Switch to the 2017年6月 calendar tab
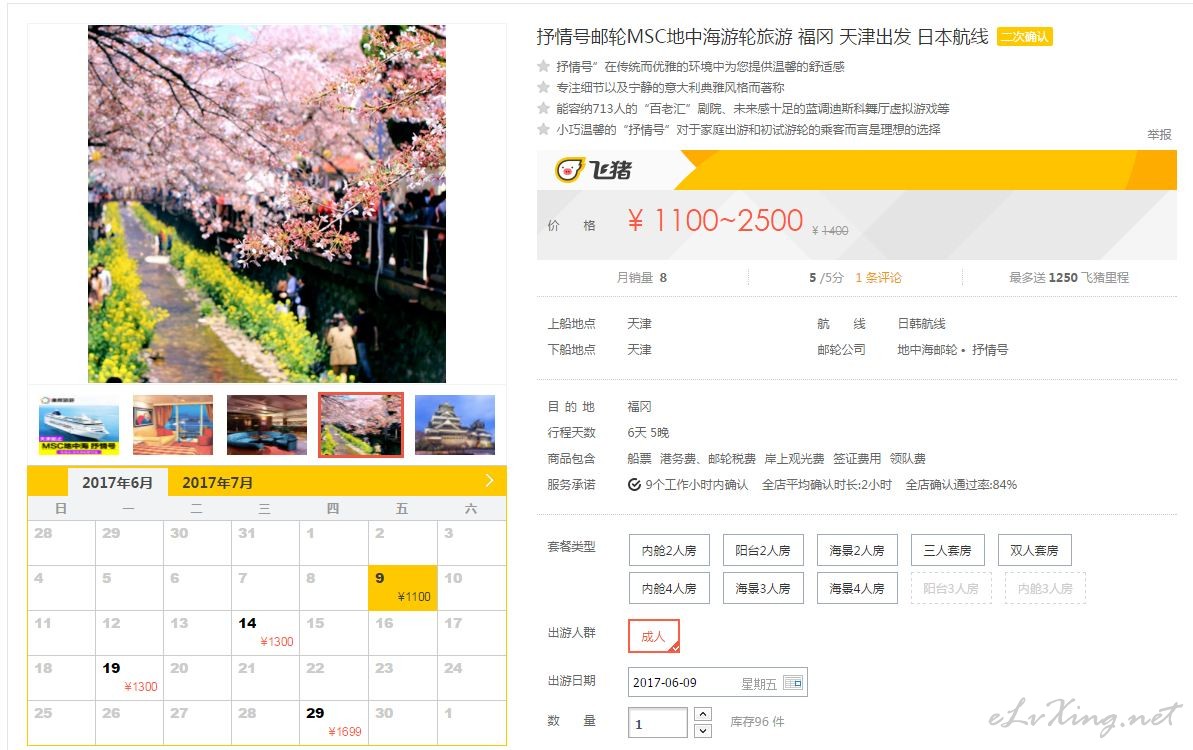The image size is (1193, 750). coord(117,482)
